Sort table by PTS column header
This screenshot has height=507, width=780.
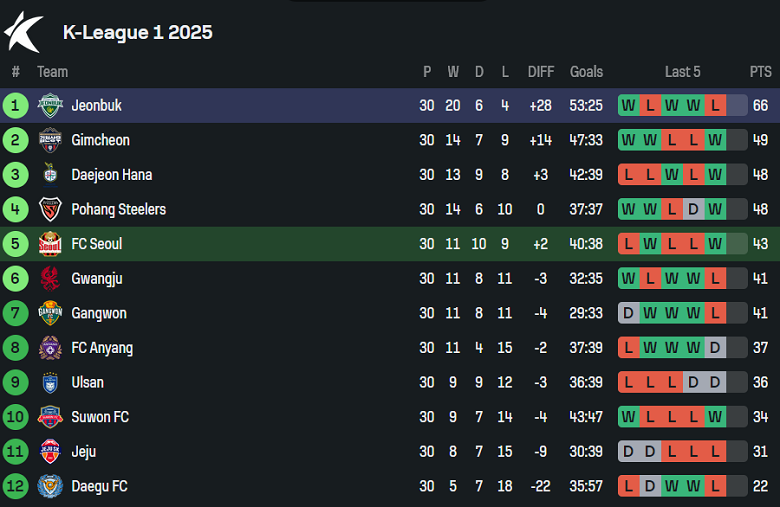(760, 72)
